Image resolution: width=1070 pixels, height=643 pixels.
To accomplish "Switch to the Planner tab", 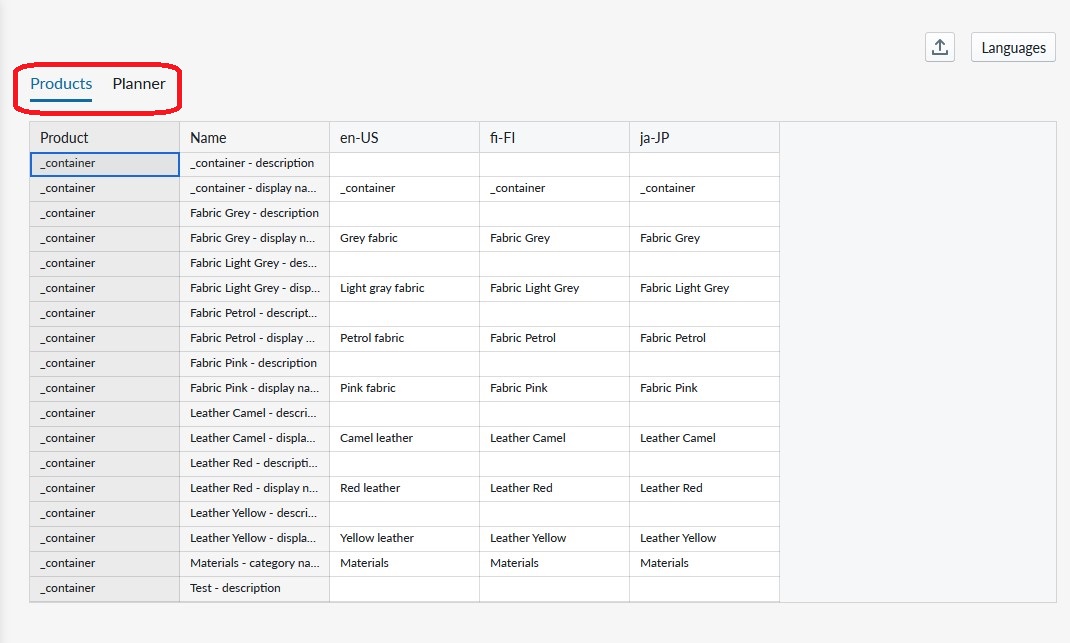I will click(139, 84).
